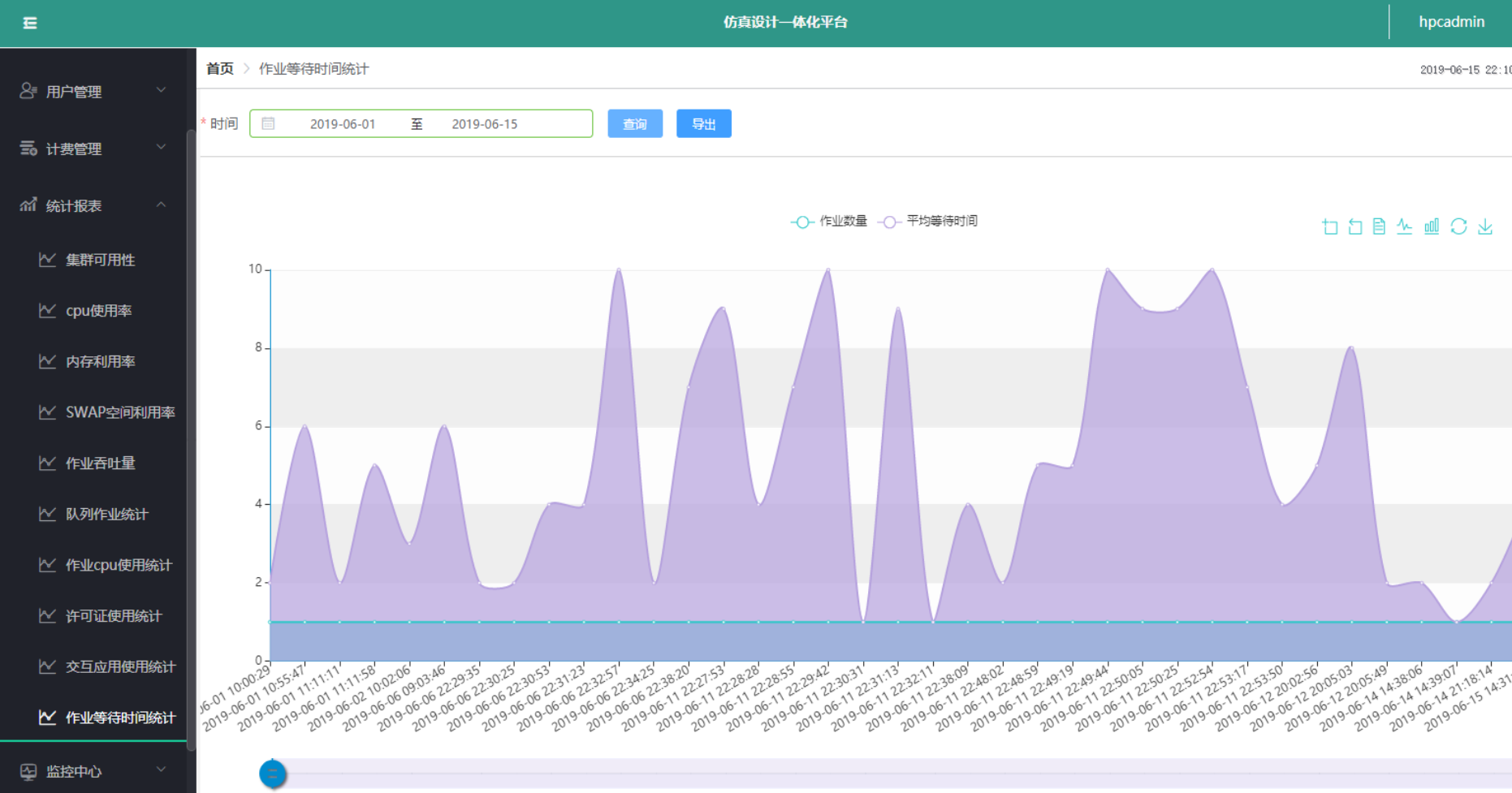Viewport: 1512px width, 793px height.
Task: Click the icon beside 作业吞吐量
Action: coord(48,463)
